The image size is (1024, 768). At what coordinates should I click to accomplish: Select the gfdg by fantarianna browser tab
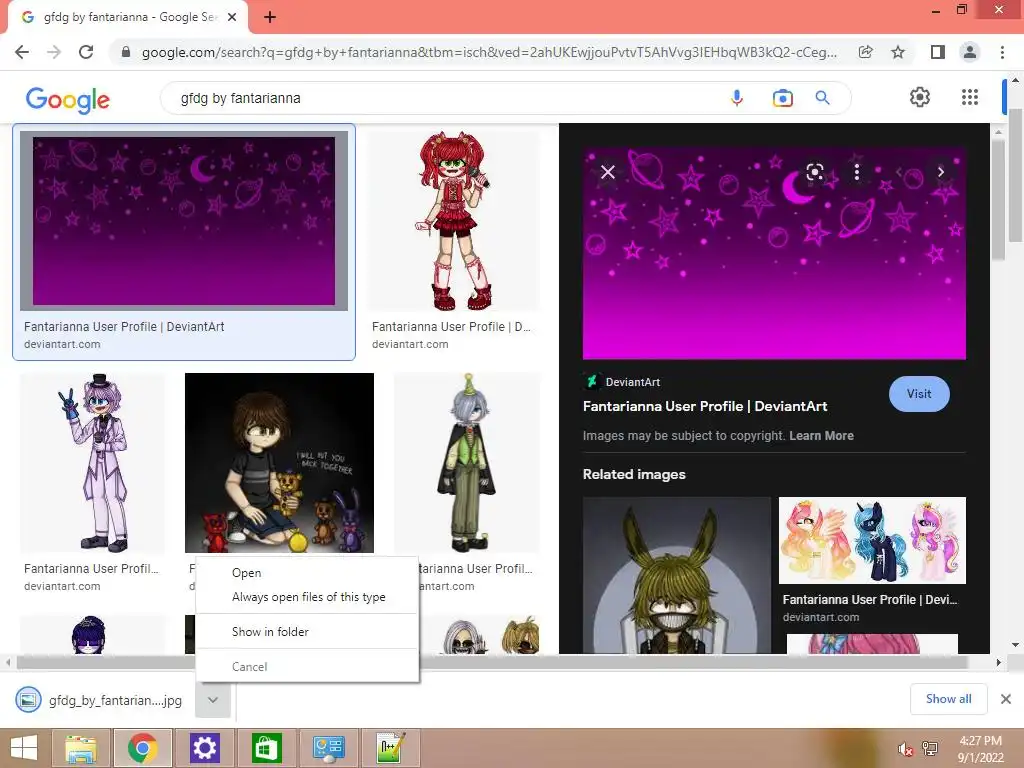(x=127, y=17)
